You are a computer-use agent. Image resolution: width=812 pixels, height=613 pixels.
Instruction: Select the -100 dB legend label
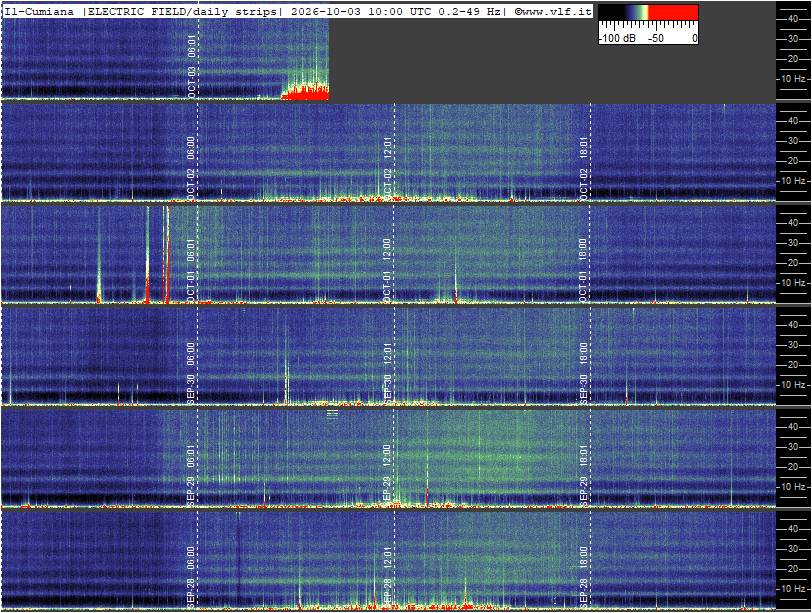pyautogui.click(x=617, y=38)
